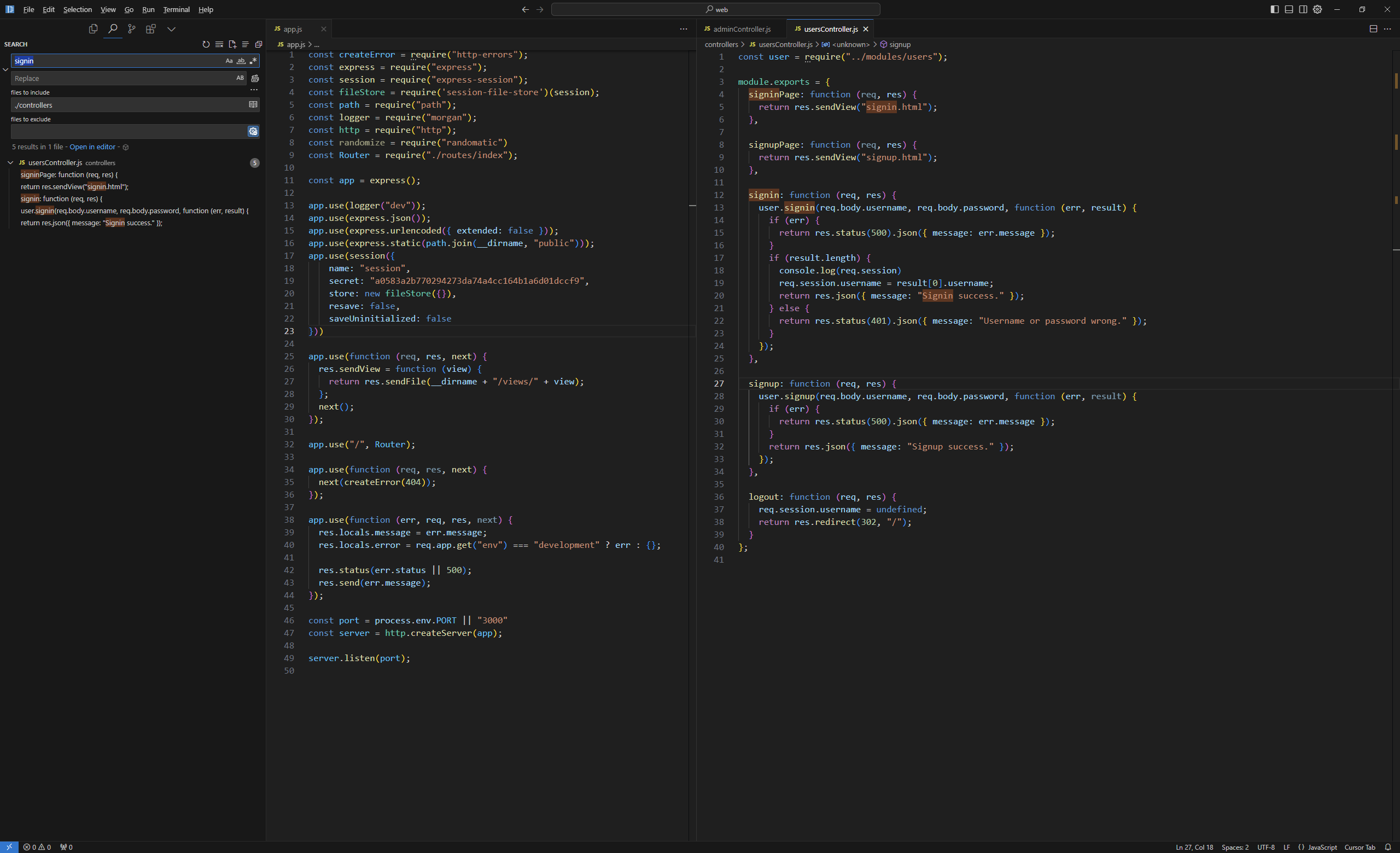This screenshot has height=853, width=1400.
Task: Toggle secondary sidebar visibility
Action: coord(1303,9)
